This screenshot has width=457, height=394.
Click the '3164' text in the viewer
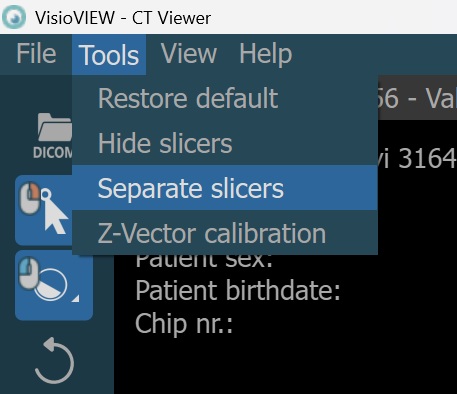[427, 158]
